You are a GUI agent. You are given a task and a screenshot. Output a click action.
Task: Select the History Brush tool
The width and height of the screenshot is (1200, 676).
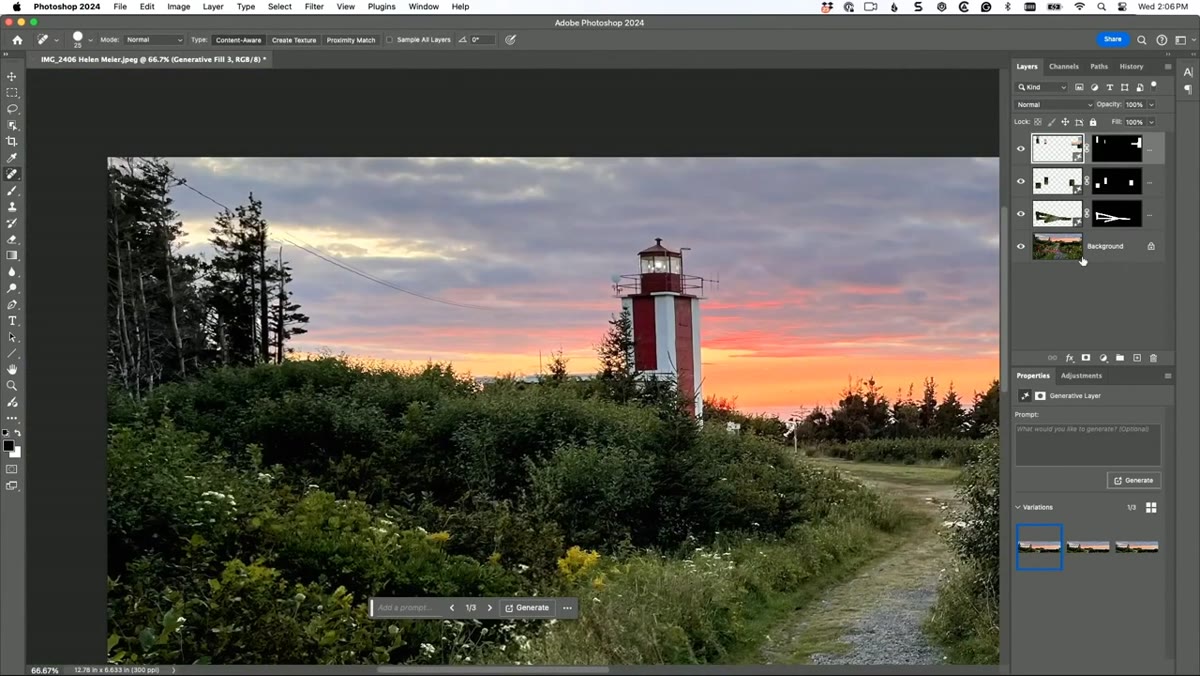[x=12, y=223]
